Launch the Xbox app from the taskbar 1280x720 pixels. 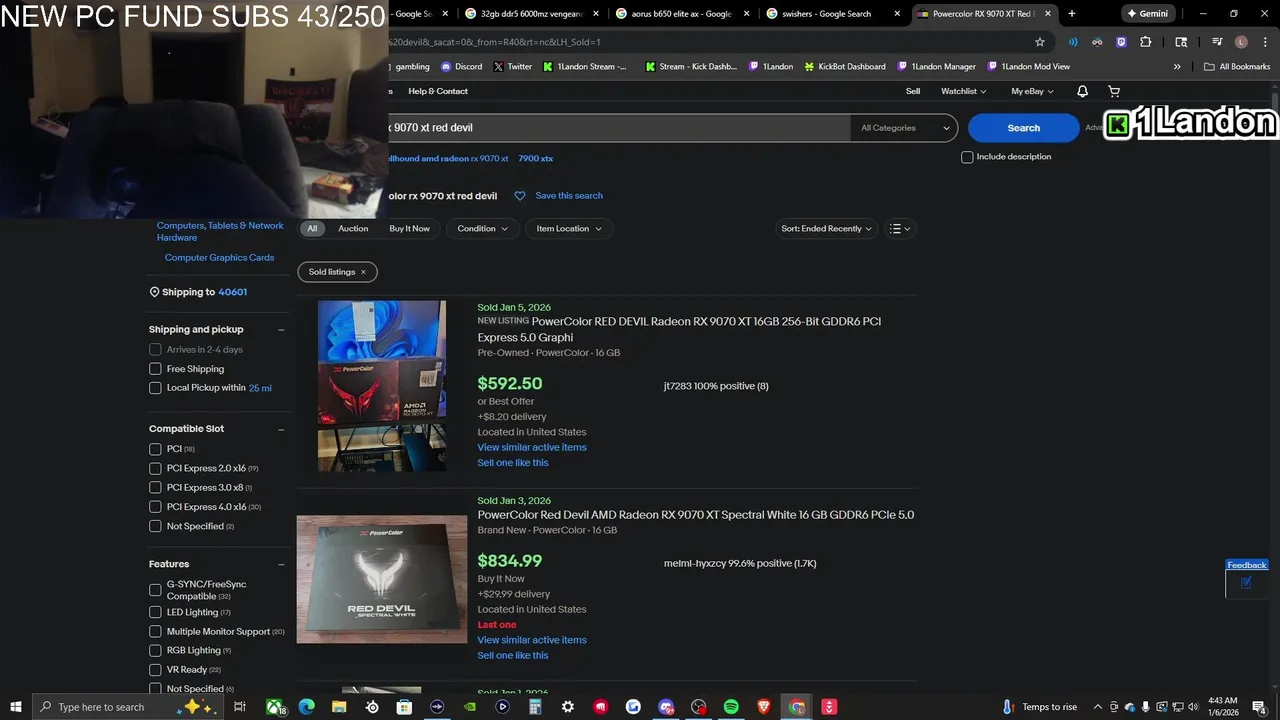click(274, 707)
